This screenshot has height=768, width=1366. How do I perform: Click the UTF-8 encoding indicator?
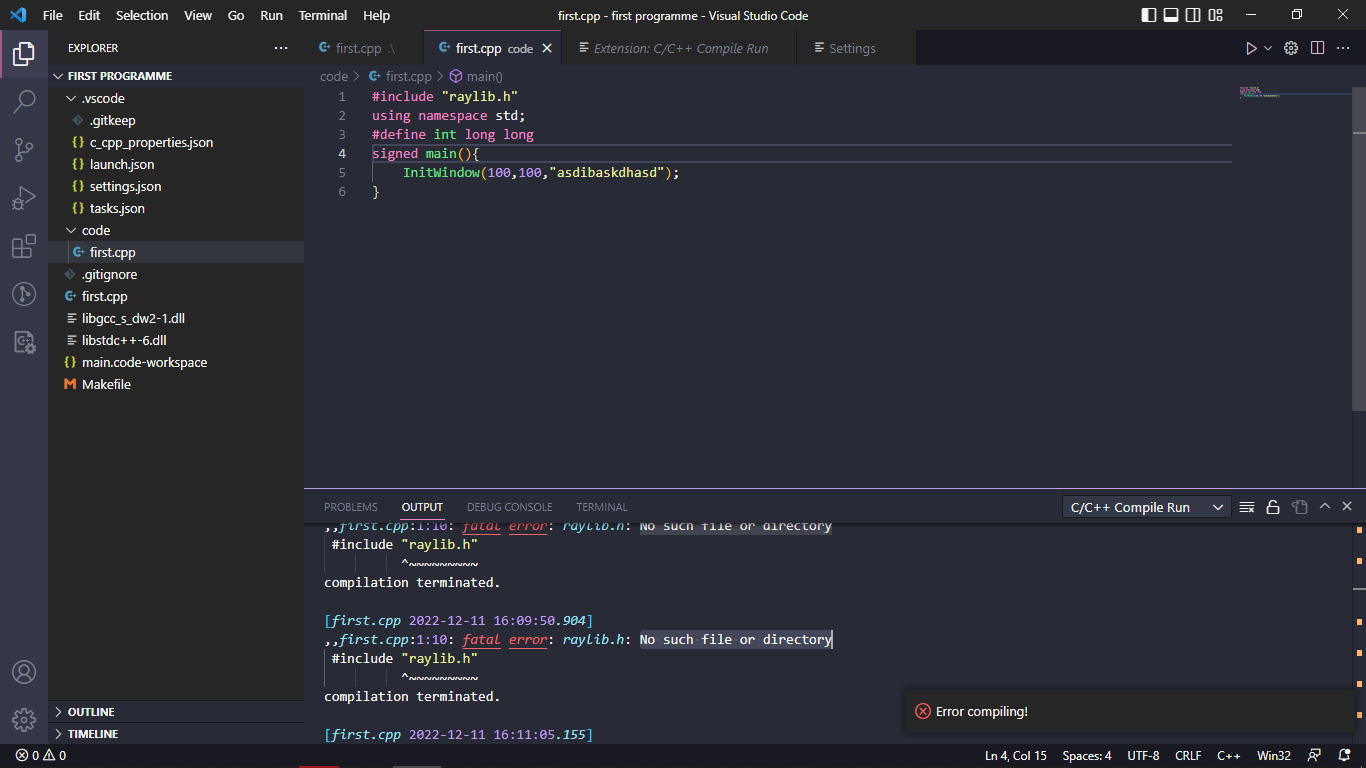pos(1143,755)
